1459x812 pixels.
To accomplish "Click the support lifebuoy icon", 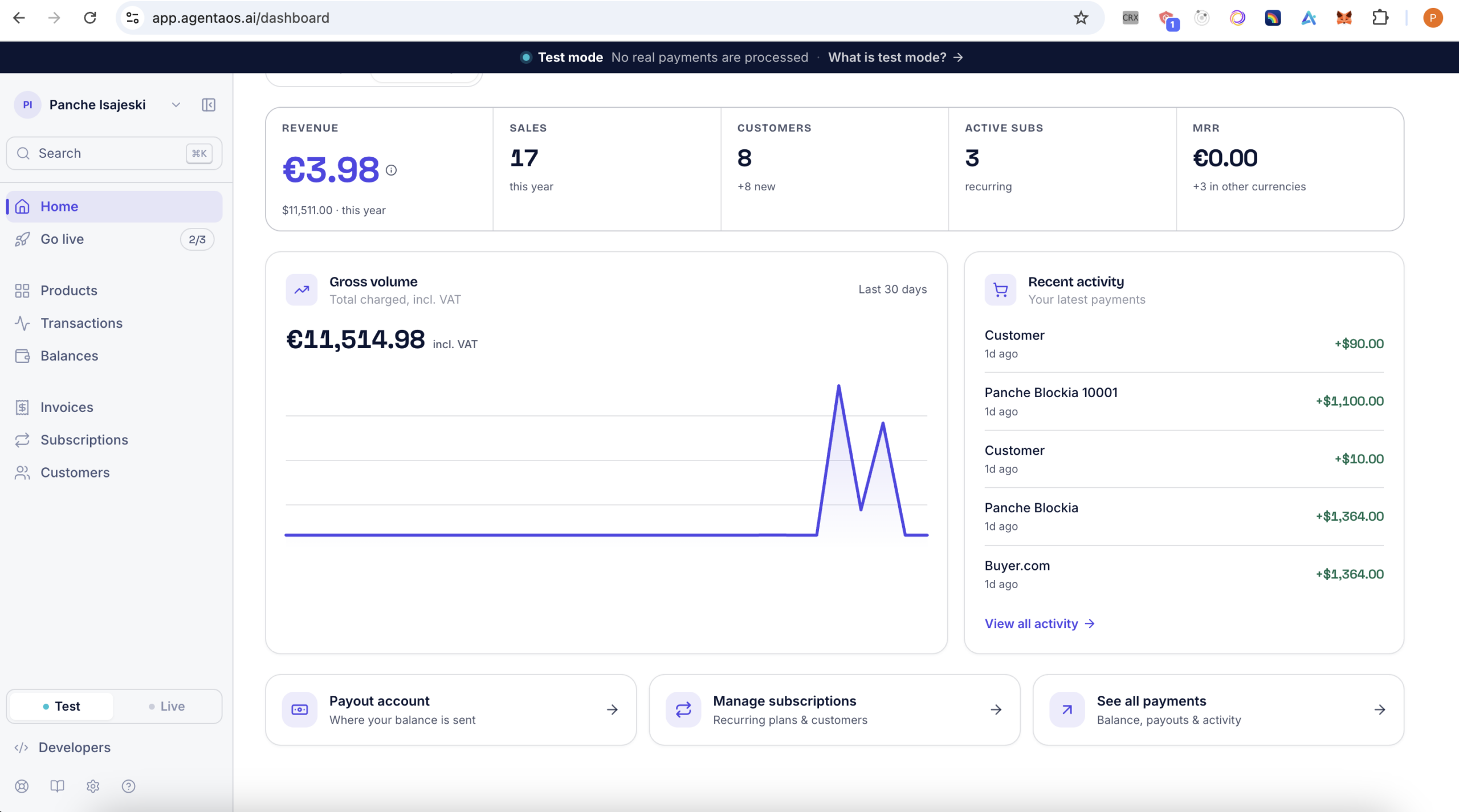I will [x=22, y=786].
